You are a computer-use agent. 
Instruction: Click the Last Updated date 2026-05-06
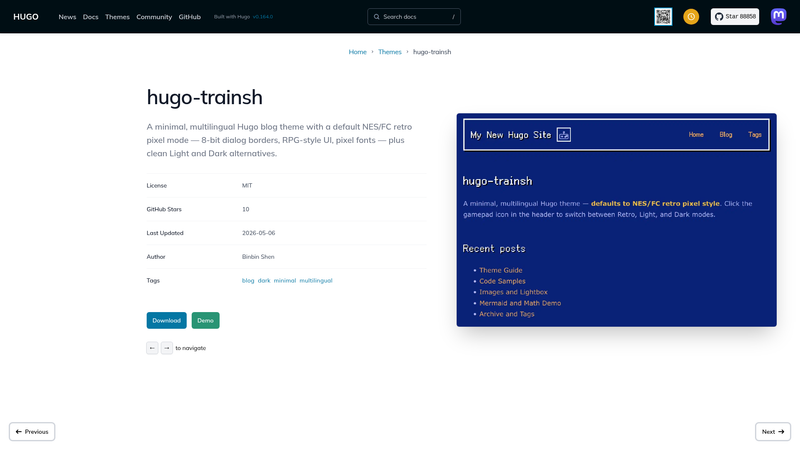(258, 233)
